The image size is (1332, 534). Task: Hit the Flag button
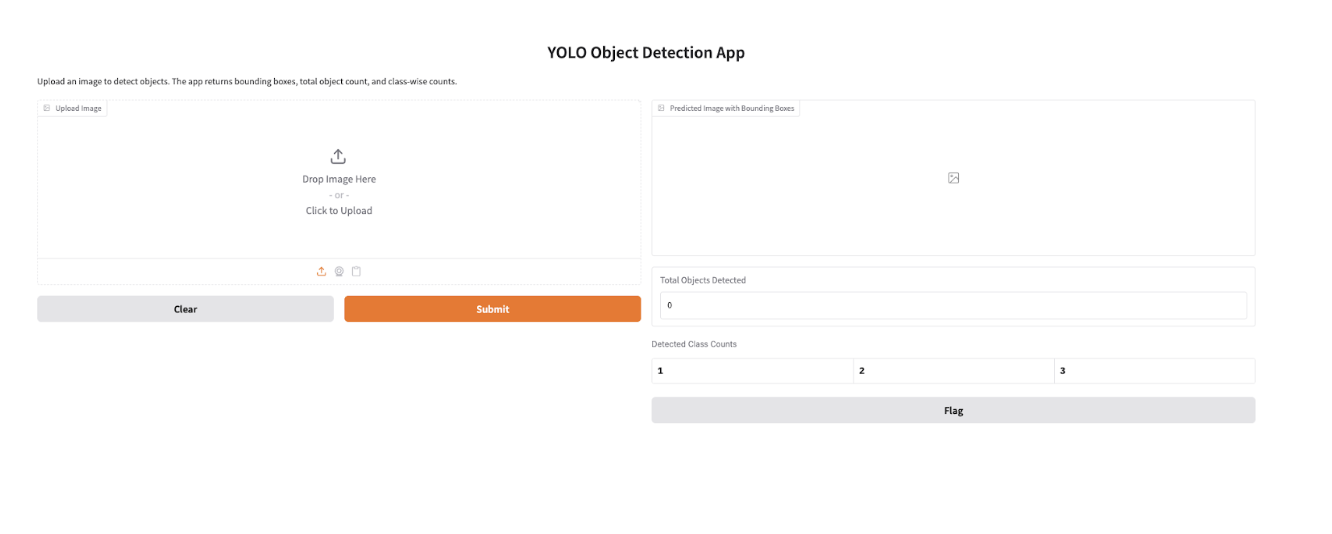click(x=953, y=410)
